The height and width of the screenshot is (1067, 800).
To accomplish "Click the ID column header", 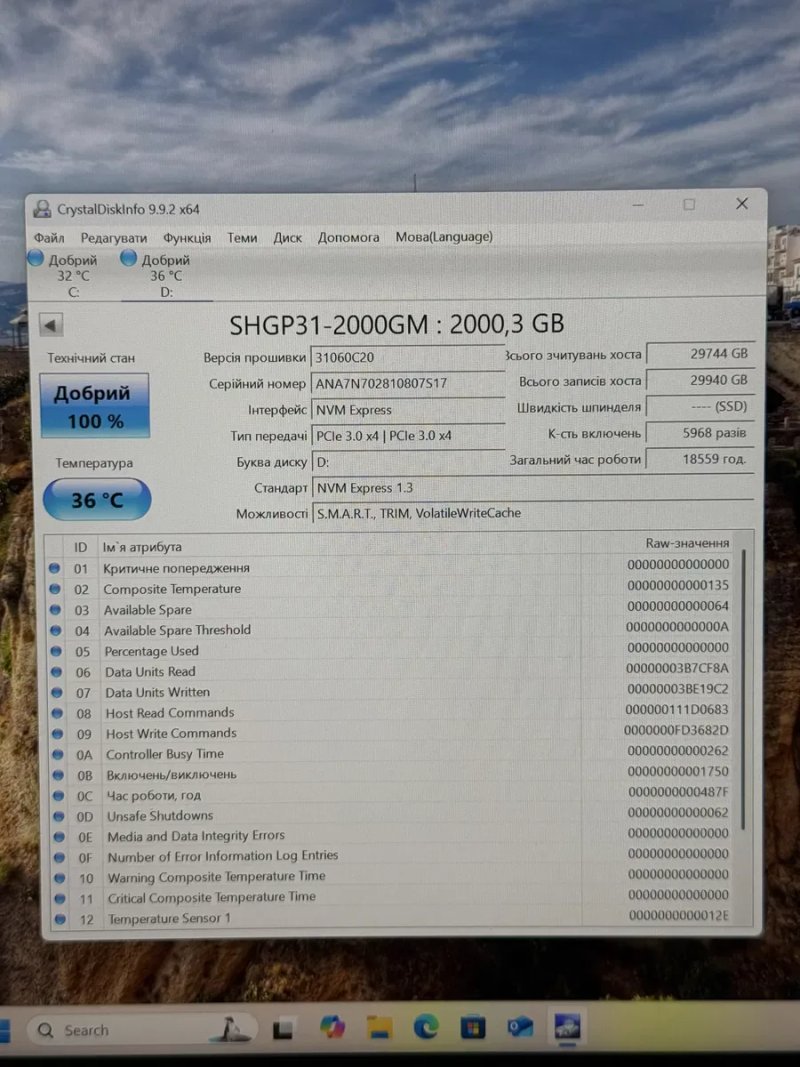I will (x=80, y=547).
